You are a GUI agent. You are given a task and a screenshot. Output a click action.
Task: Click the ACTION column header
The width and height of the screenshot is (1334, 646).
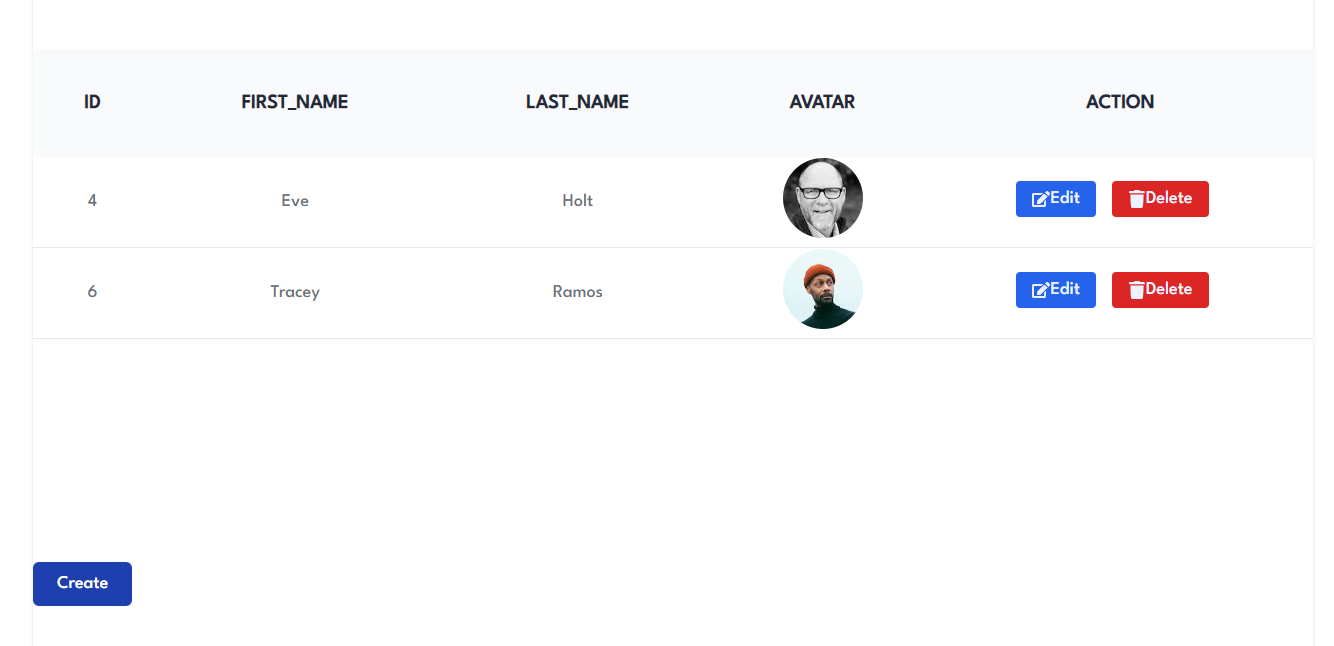(x=1119, y=101)
